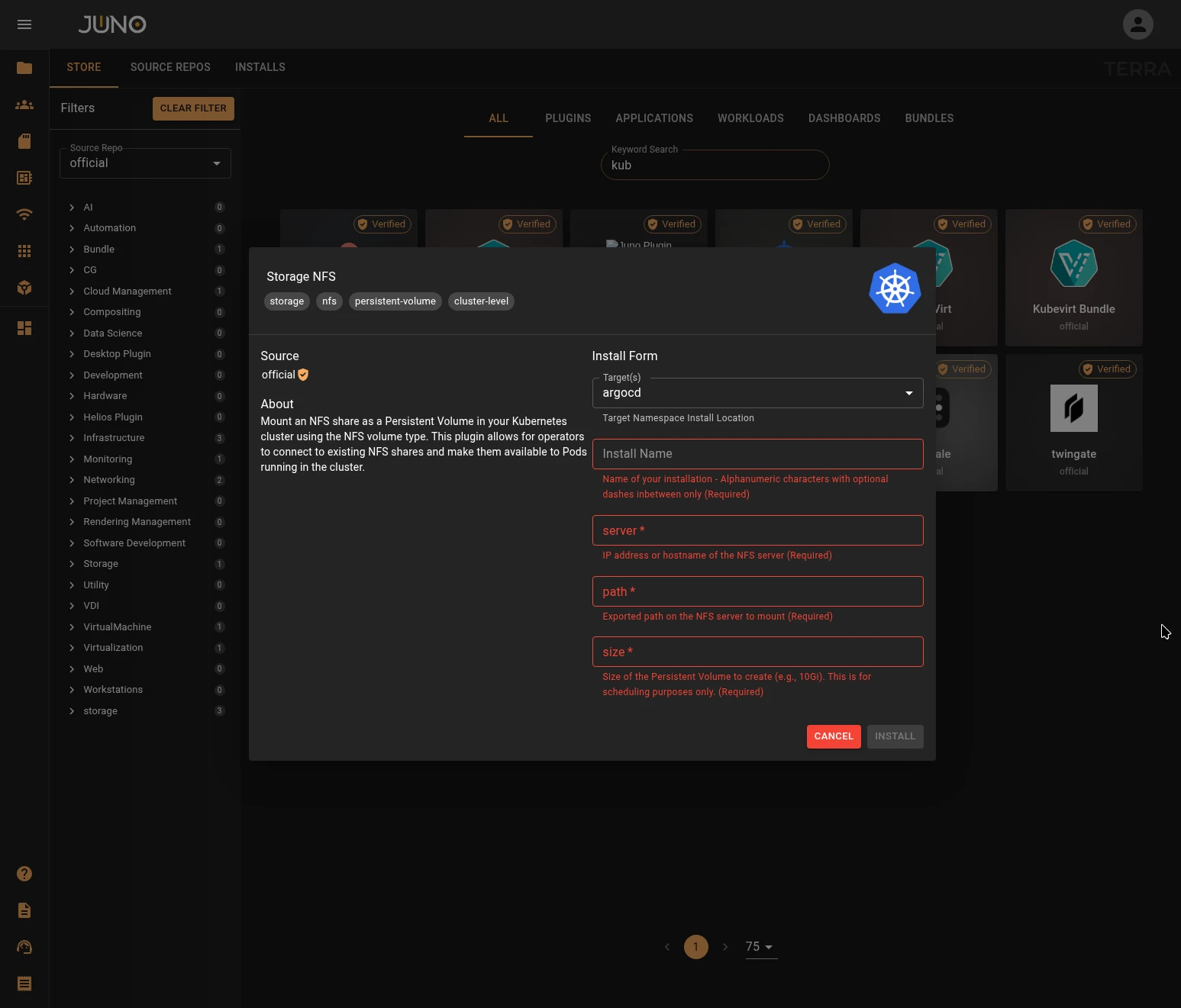Open the document page sidebar icon
The height and width of the screenshot is (1008, 1181).
click(x=24, y=910)
